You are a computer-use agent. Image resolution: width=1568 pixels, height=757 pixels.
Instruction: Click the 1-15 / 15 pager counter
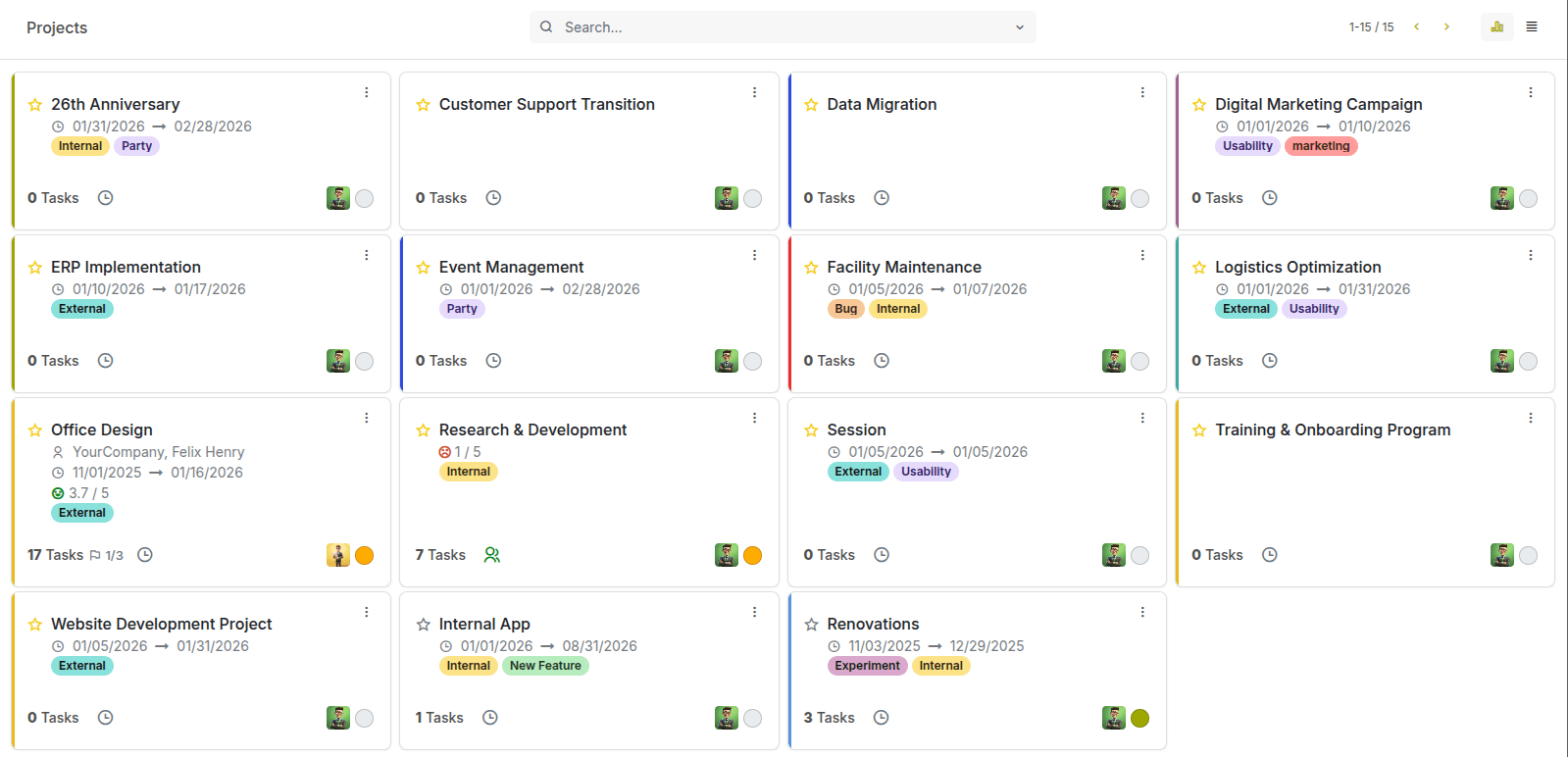tap(1371, 27)
